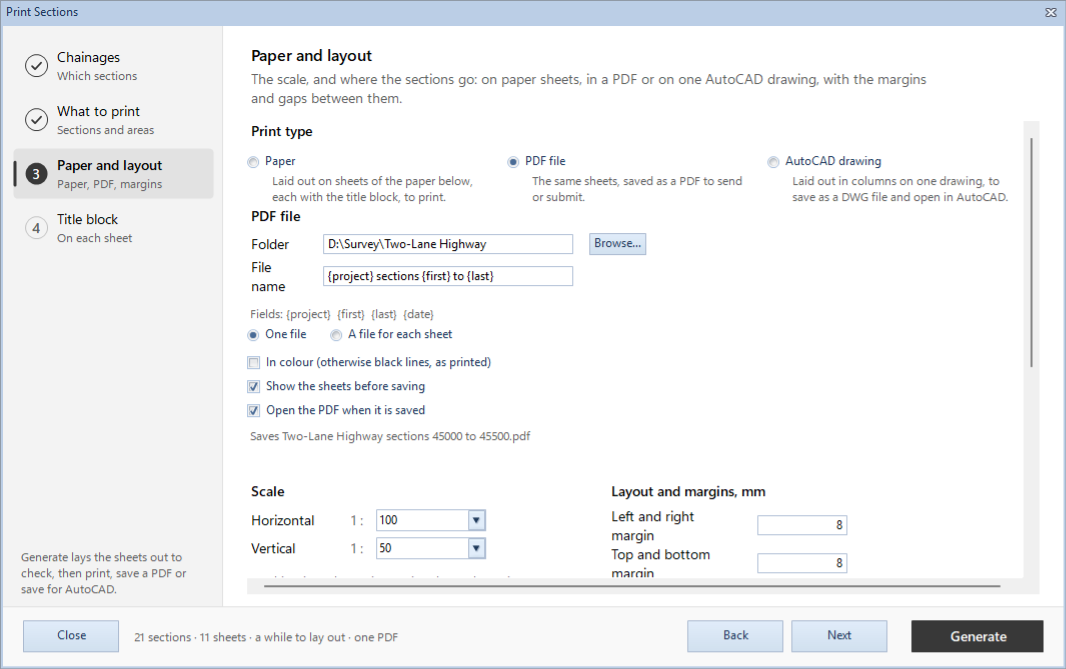Click the Folder path field
This screenshot has width=1066, height=669.
click(448, 244)
